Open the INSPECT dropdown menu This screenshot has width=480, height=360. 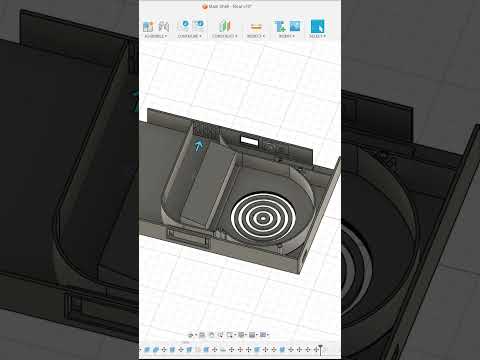[x=256, y=36]
